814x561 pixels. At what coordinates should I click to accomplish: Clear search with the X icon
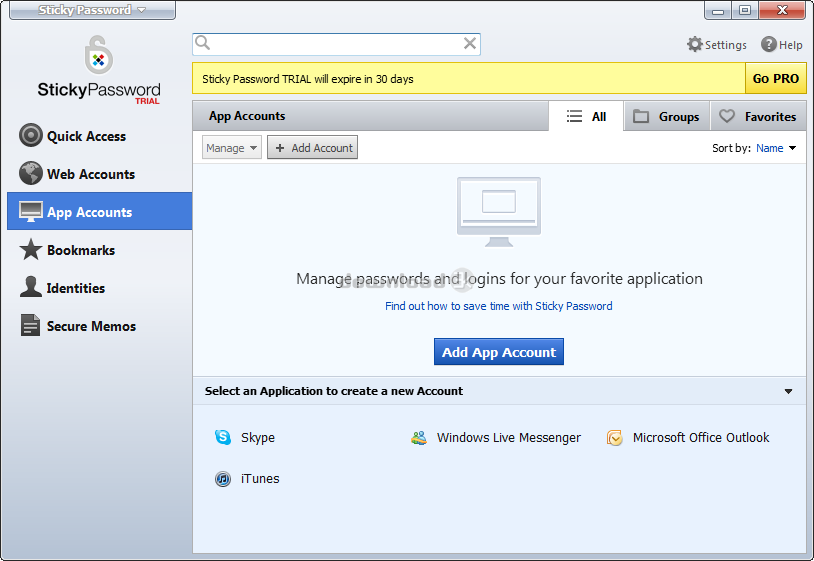coord(470,44)
